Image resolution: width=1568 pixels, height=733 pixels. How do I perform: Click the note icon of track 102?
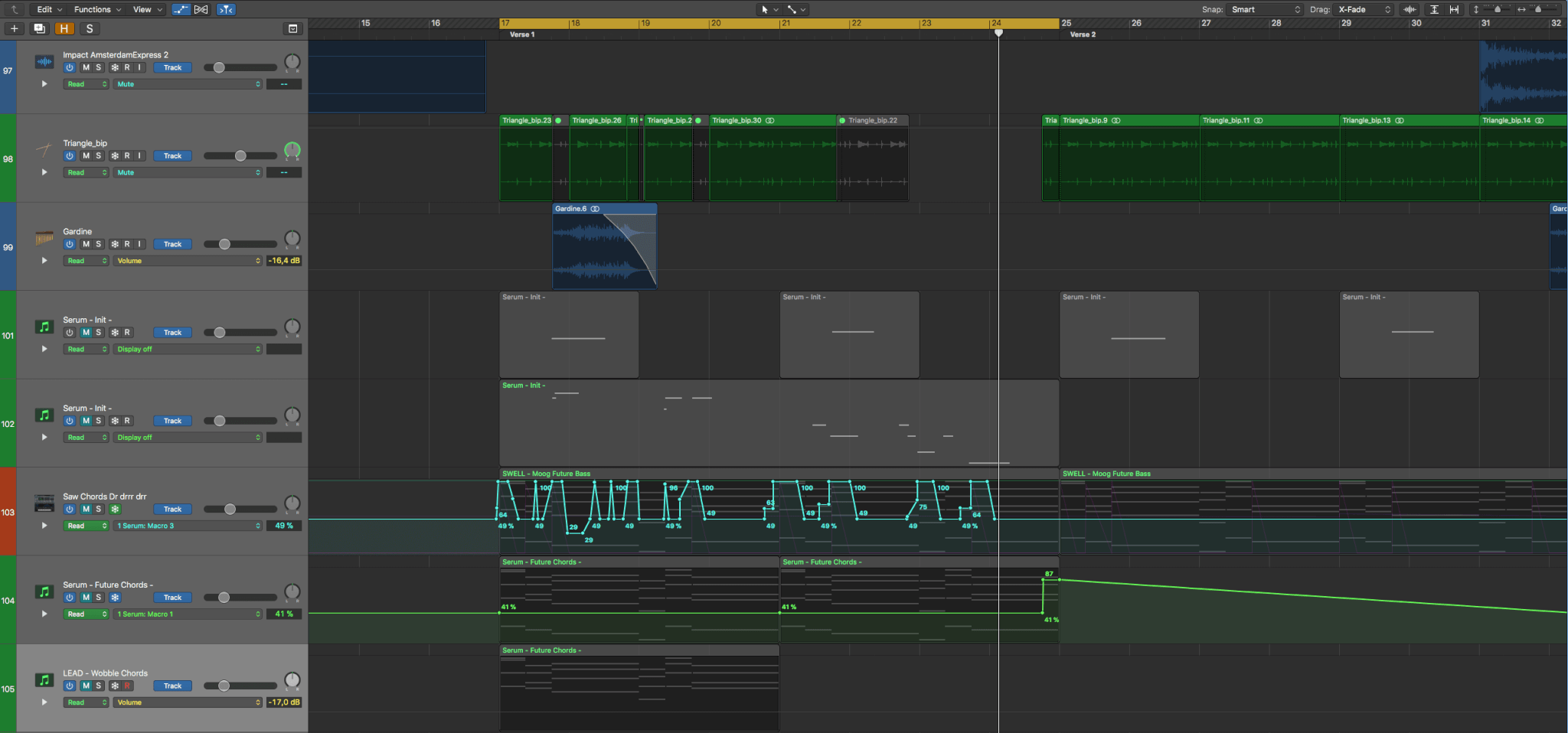click(44, 415)
